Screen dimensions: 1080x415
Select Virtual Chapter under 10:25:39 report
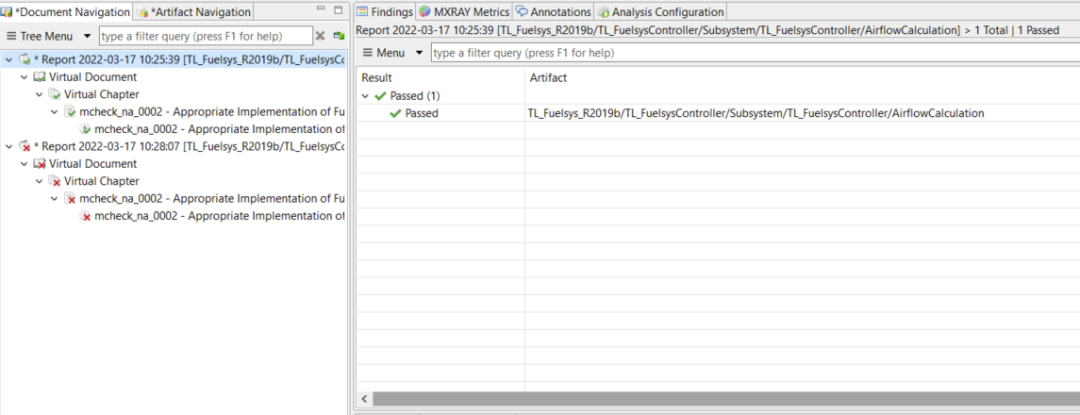pyautogui.click(x=102, y=94)
